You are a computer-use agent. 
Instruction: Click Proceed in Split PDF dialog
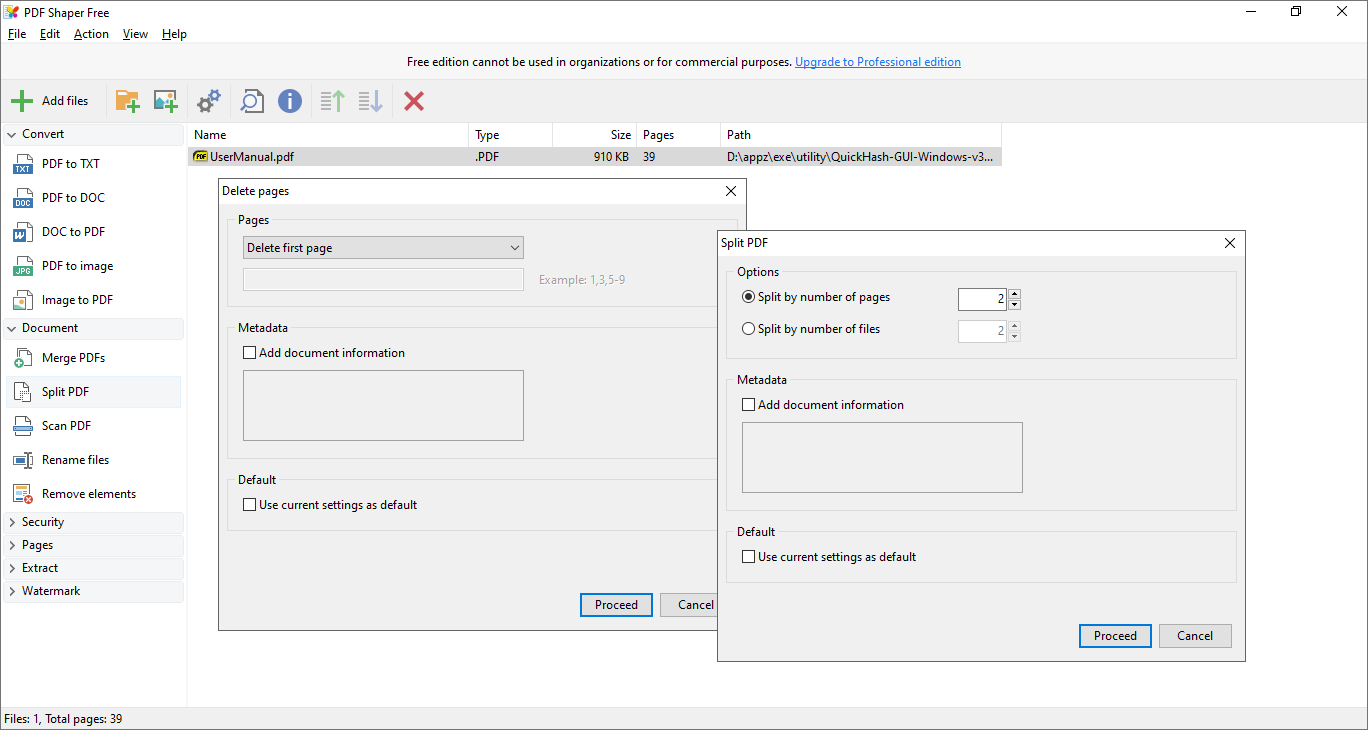pos(1115,636)
